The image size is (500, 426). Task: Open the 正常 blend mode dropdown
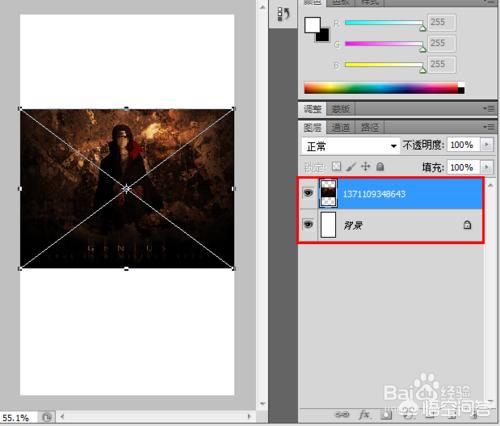[x=350, y=146]
